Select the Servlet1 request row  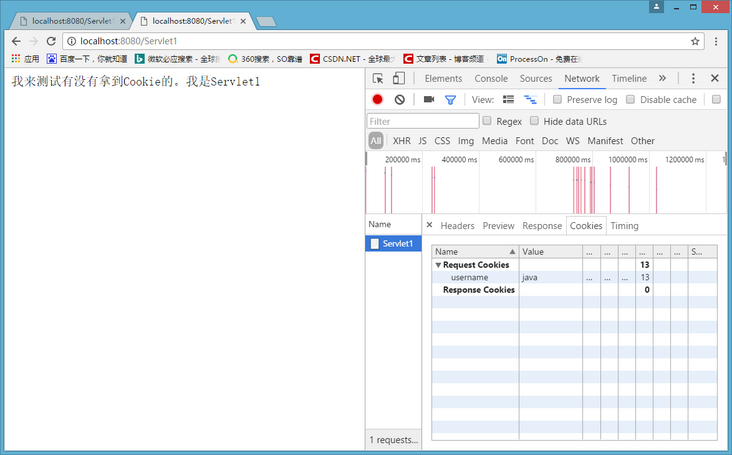(395, 243)
